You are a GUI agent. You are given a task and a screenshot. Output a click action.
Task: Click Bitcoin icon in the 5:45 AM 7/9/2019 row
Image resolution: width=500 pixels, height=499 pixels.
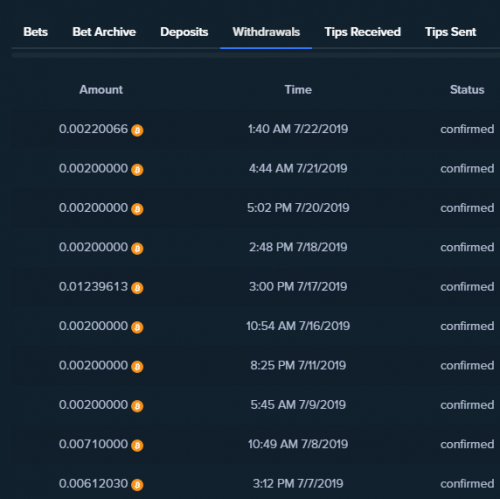(x=137, y=406)
